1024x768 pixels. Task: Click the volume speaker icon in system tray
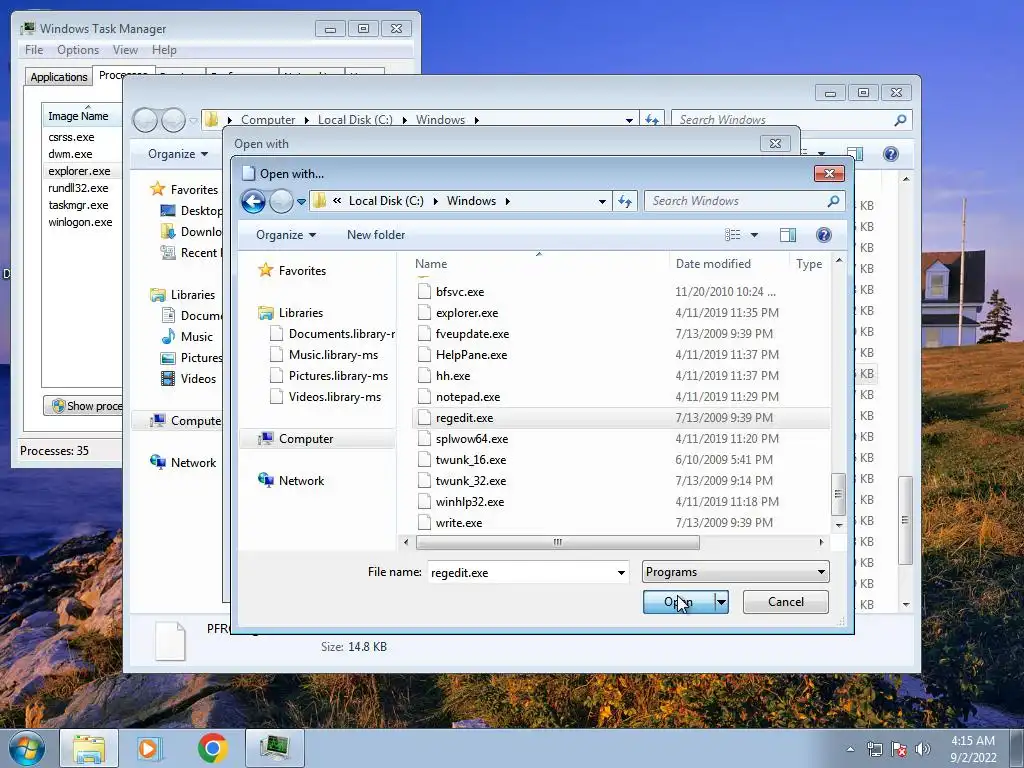923,749
